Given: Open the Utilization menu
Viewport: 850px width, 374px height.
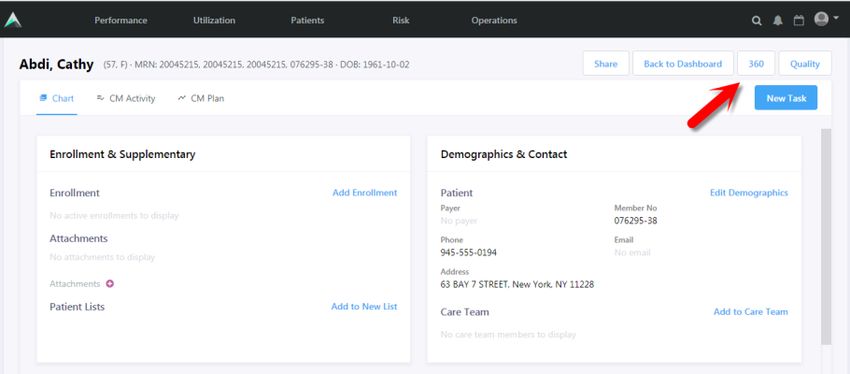Looking at the screenshot, I should point(214,20).
